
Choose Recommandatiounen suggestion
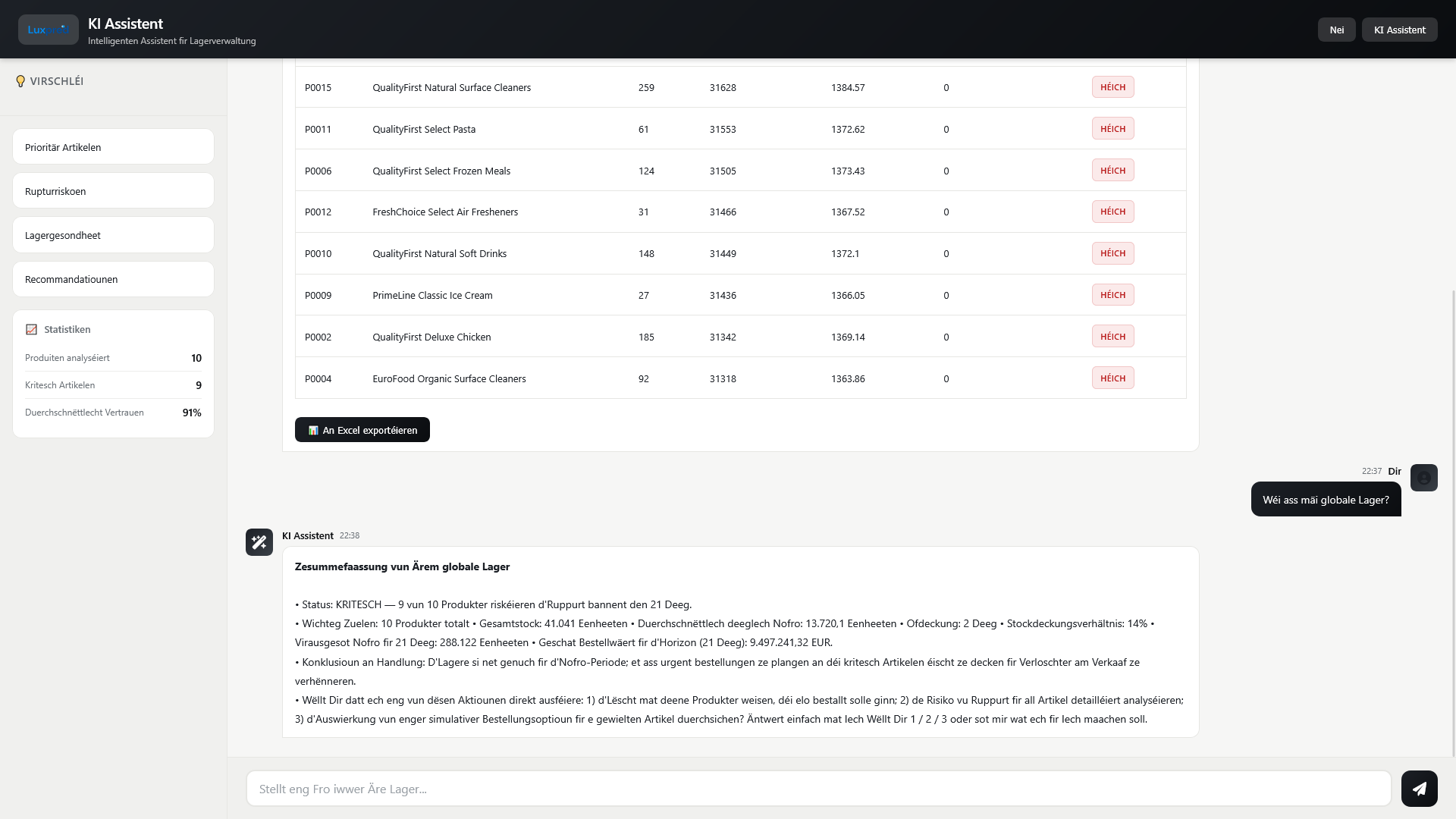point(113,279)
